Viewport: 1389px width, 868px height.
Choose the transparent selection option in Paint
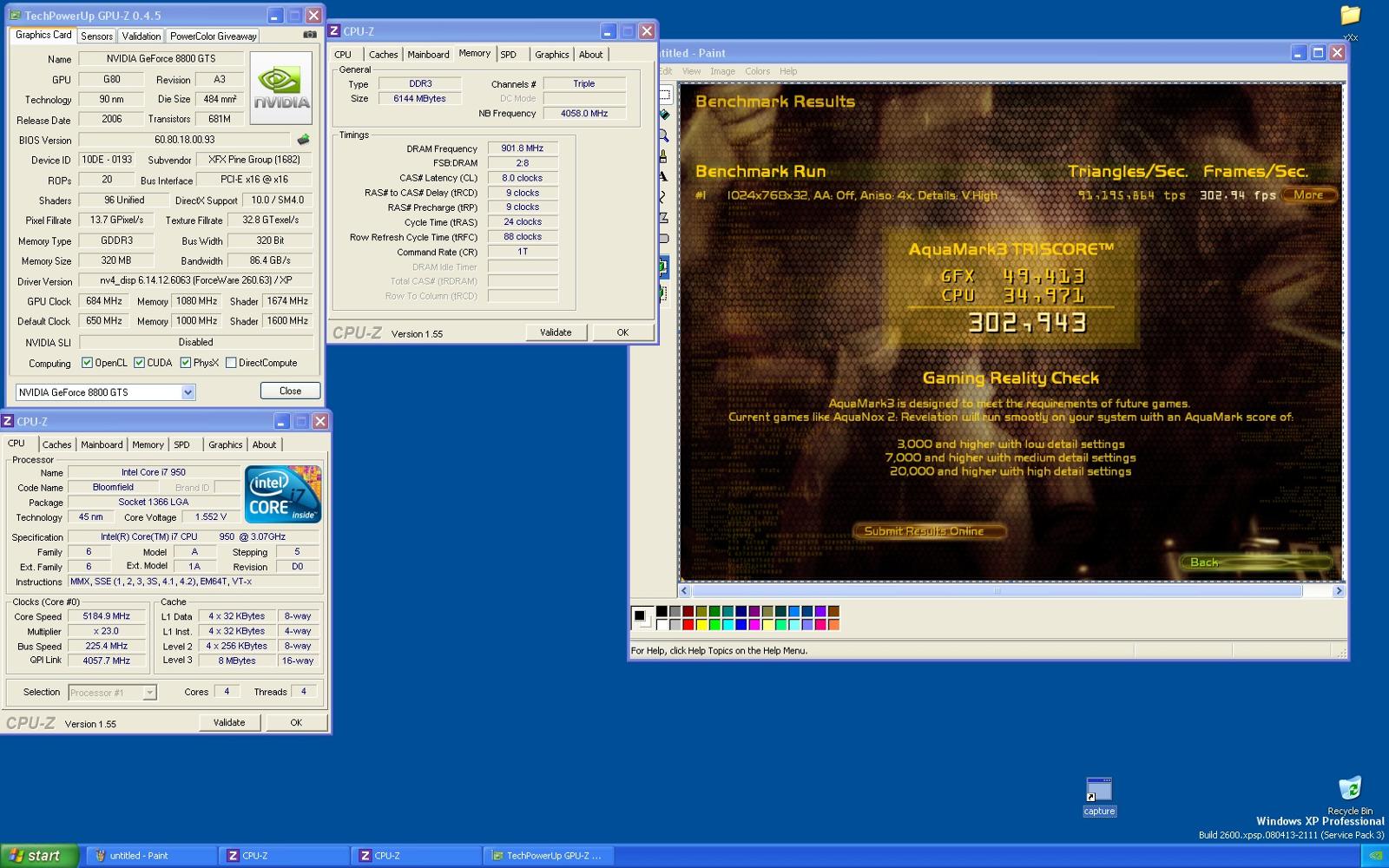click(x=663, y=293)
